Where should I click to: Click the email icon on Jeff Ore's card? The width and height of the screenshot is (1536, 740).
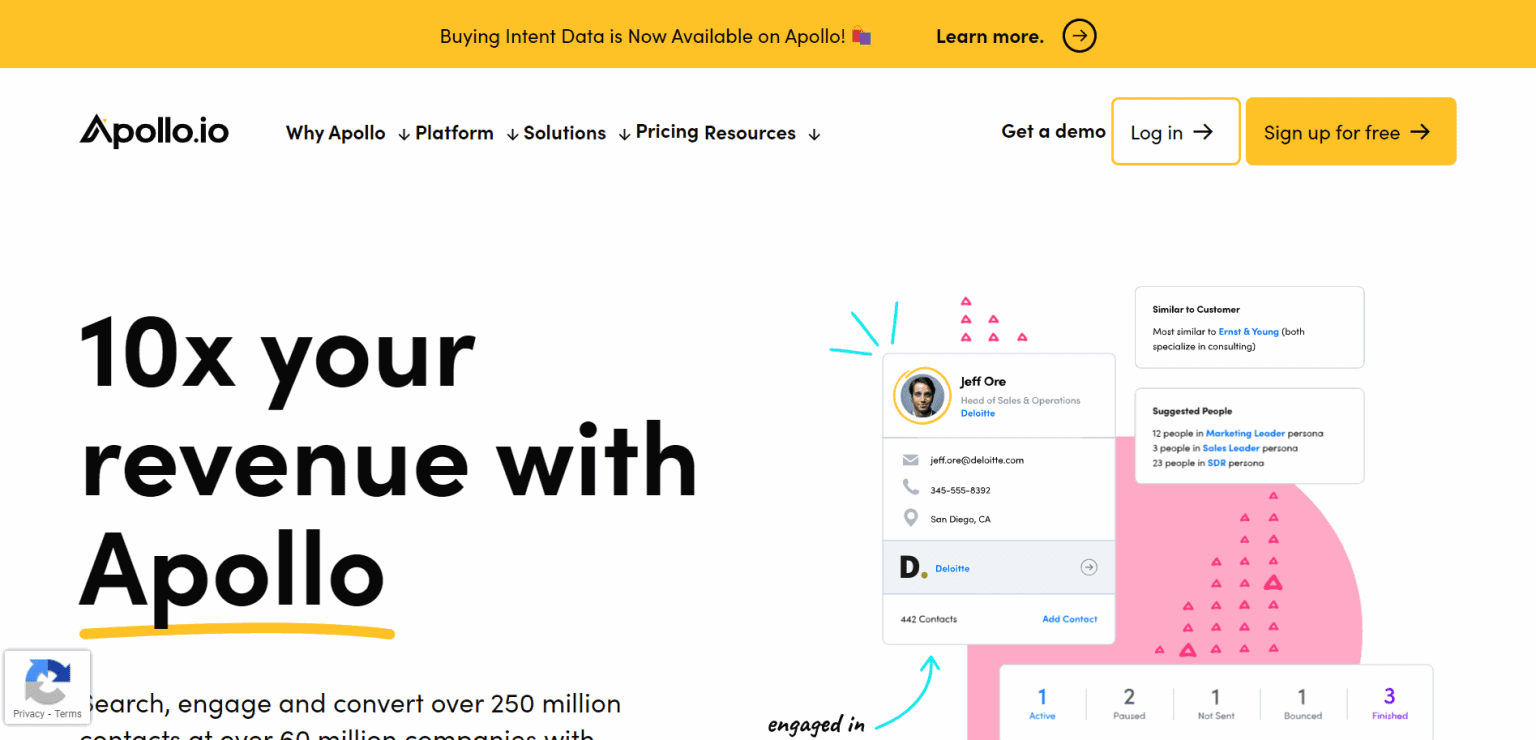point(909,459)
